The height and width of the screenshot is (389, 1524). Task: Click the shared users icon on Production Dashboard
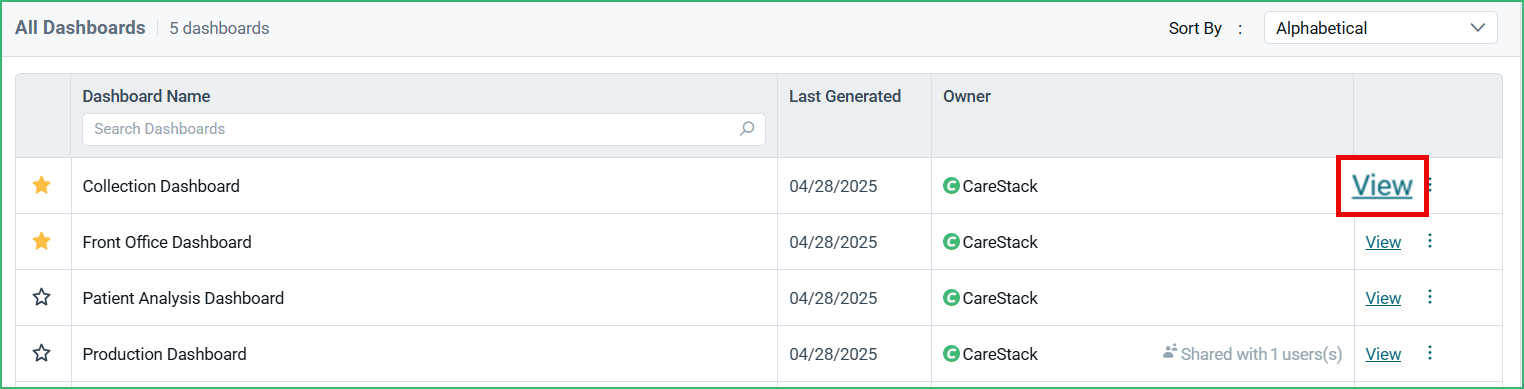[1170, 352]
